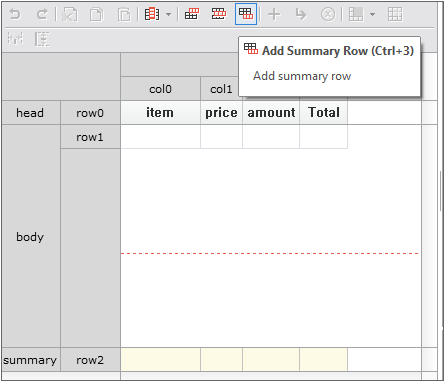Image resolution: width=444 pixels, height=381 pixels.
Task: Select the summary band label
Action: (31, 360)
